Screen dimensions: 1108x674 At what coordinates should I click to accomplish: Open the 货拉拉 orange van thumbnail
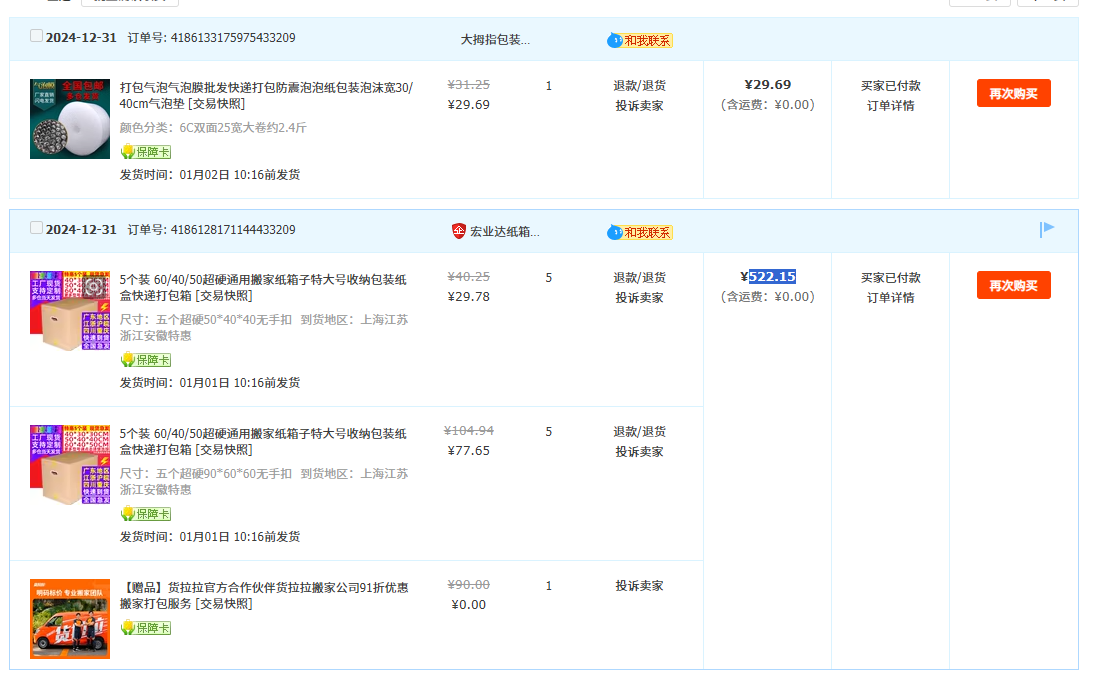[70, 618]
